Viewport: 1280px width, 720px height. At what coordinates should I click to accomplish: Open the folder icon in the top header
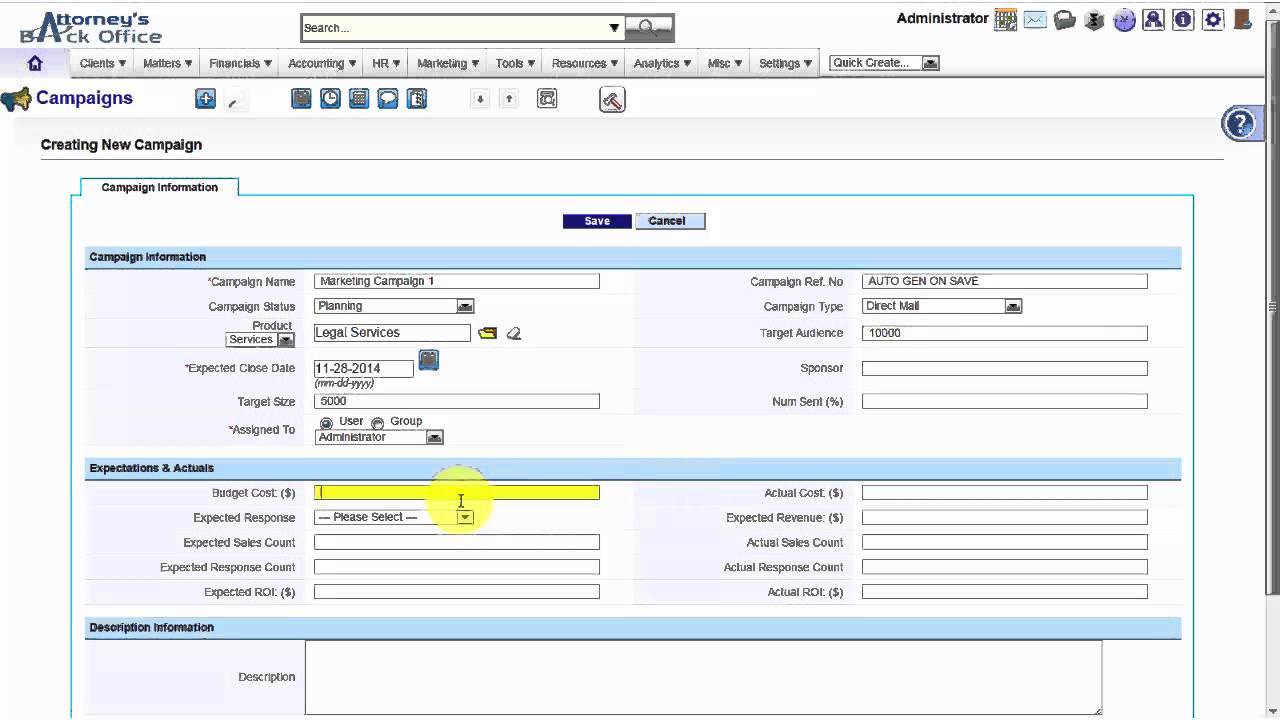[x=1065, y=19]
